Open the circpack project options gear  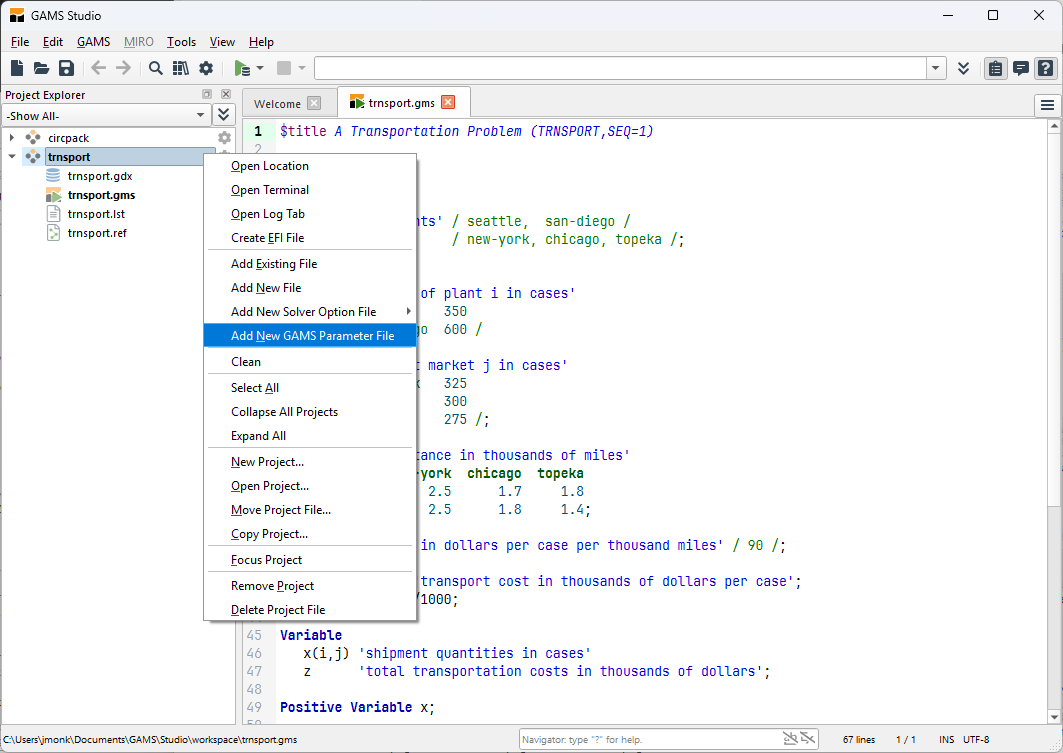(224, 137)
